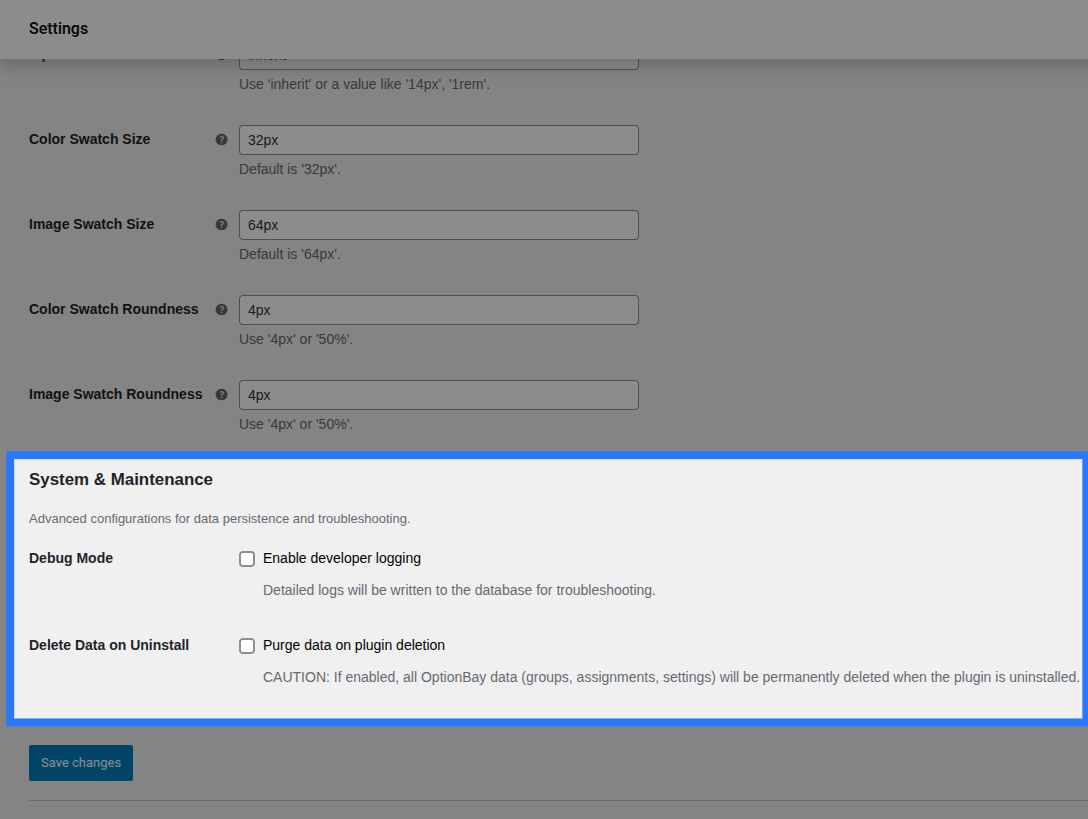Click the 'Use inherit or a value' hint

[x=364, y=84]
